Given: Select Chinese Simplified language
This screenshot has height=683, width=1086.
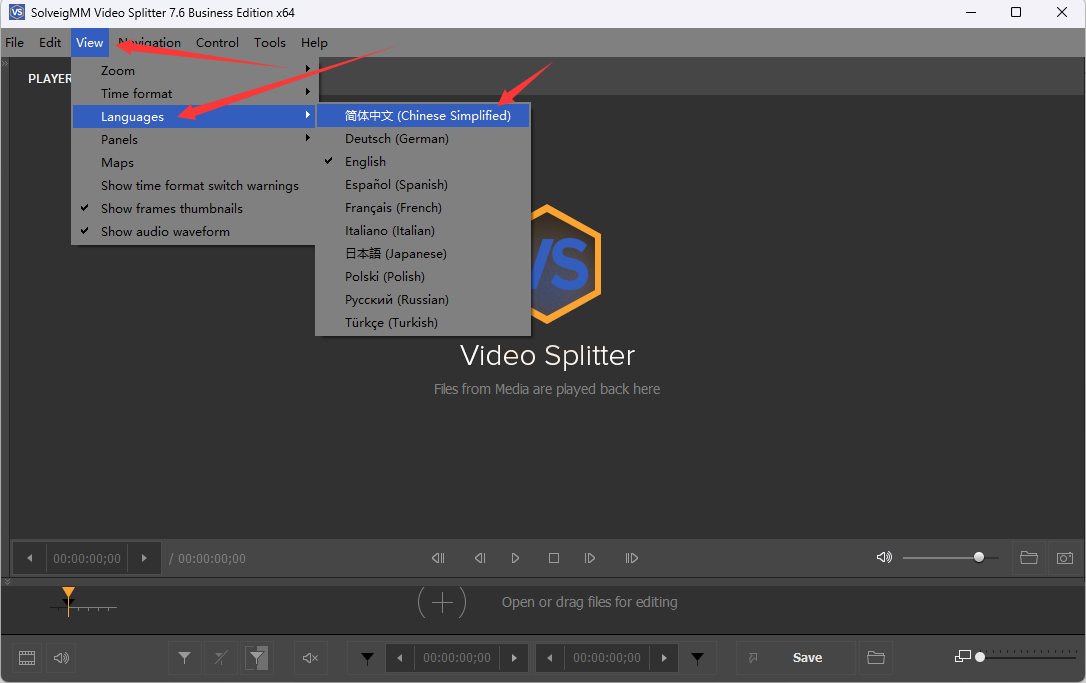Looking at the screenshot, I should coord(422,115).
